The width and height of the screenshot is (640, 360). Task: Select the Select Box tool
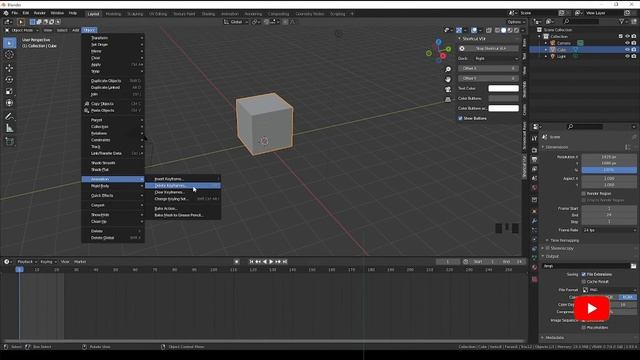click(x=9, y=43)
